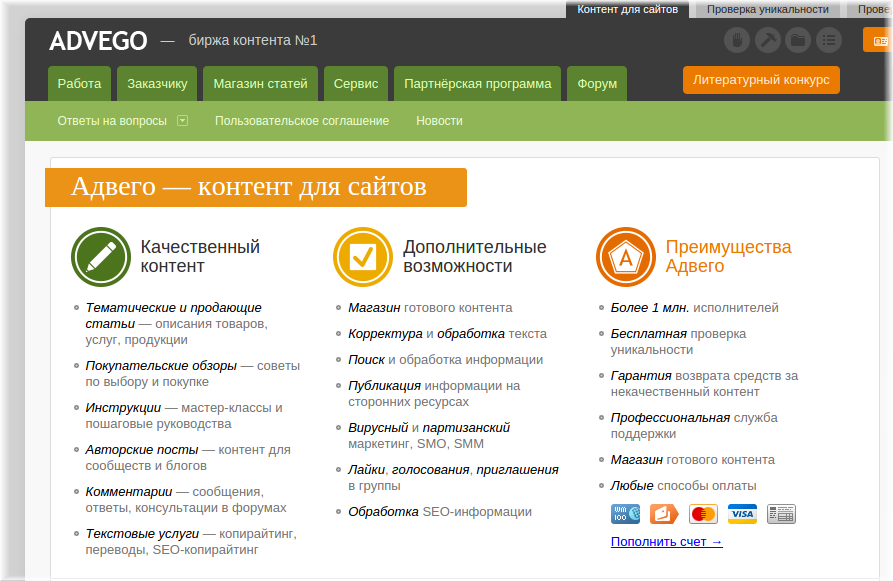Click the Комментарии list item
893x581 pixels.
(x=186, y=500)
